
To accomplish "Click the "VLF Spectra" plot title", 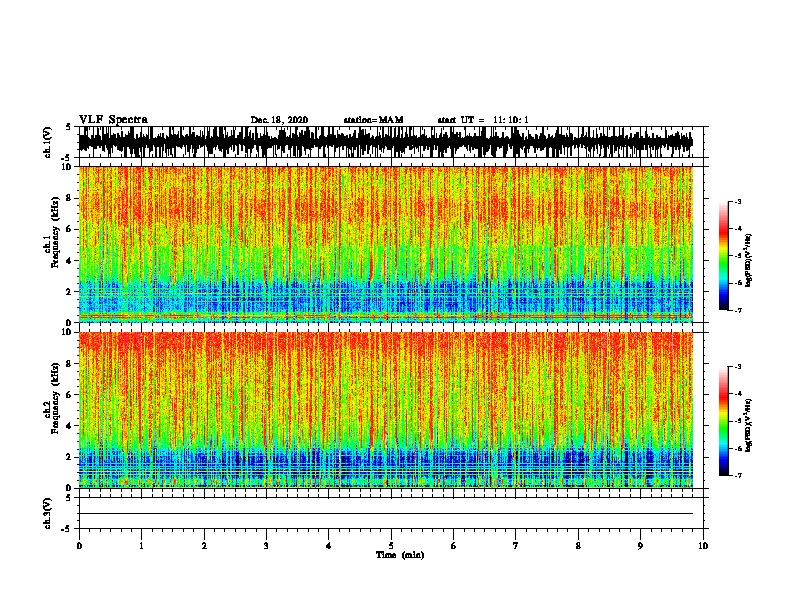I will [x=114, y=120].
